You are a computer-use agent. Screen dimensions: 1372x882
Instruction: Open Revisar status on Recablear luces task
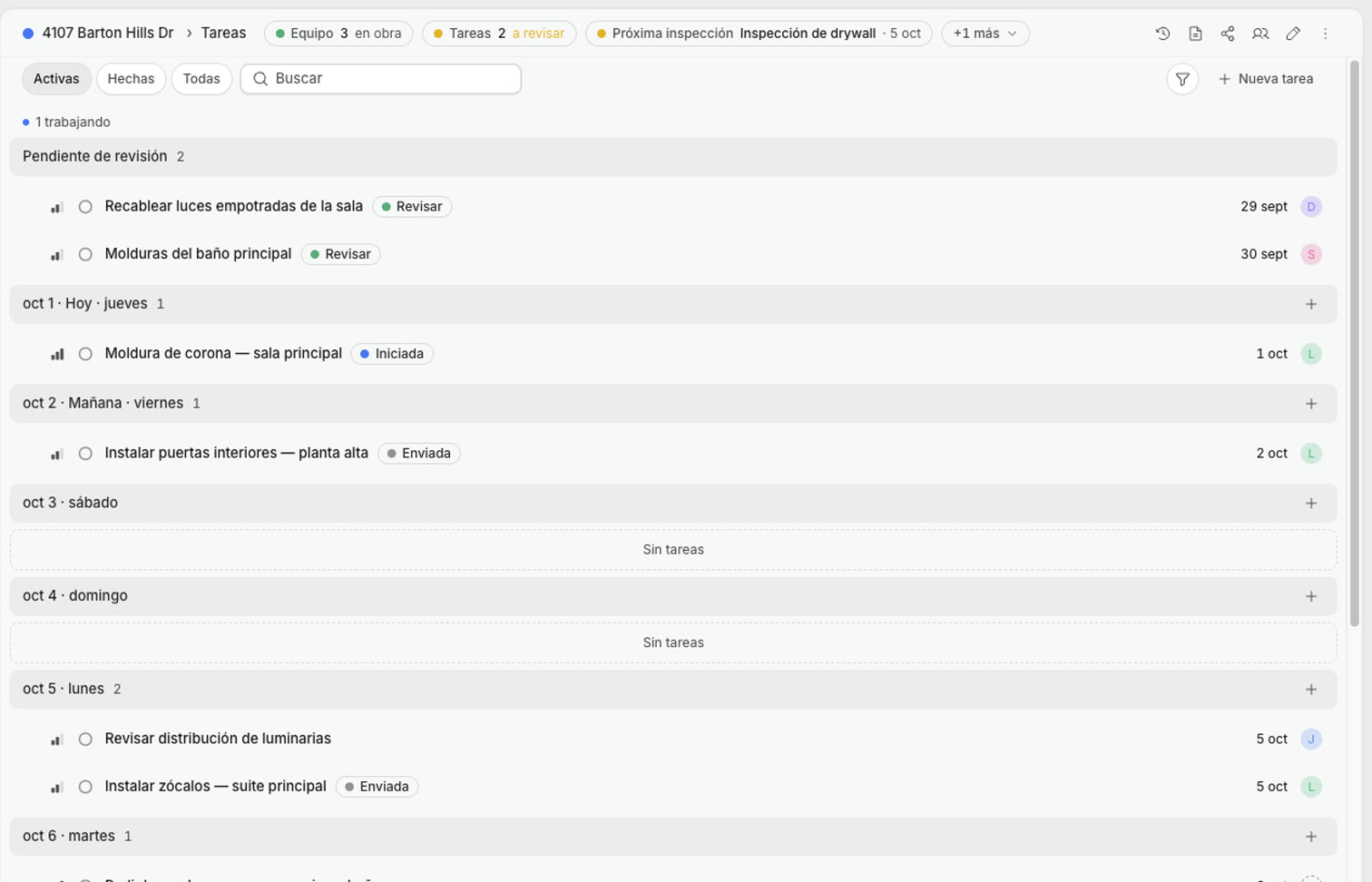pos(412,207)
